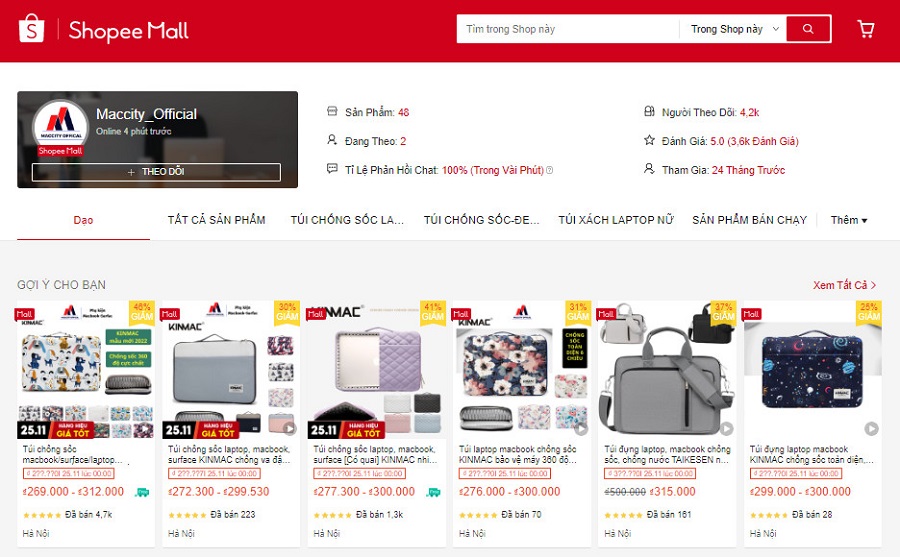Click the star icon beside Đánh Giá
This screenshot has height=557, width=900.
[649, 140]
